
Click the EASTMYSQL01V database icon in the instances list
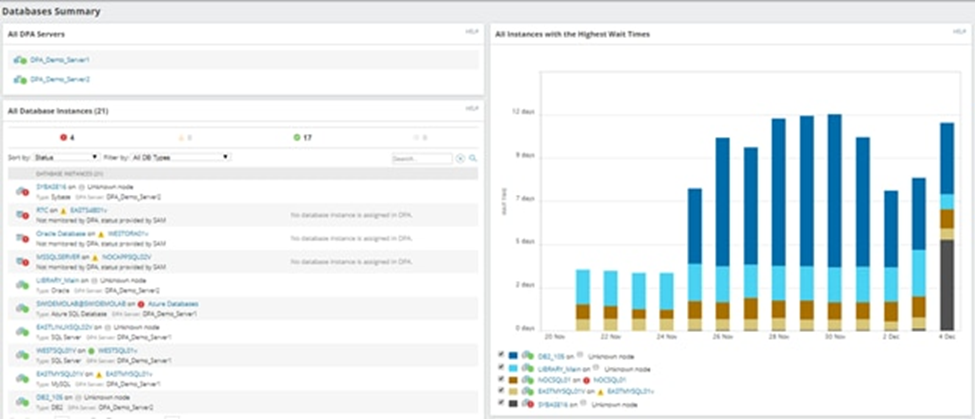22,378
